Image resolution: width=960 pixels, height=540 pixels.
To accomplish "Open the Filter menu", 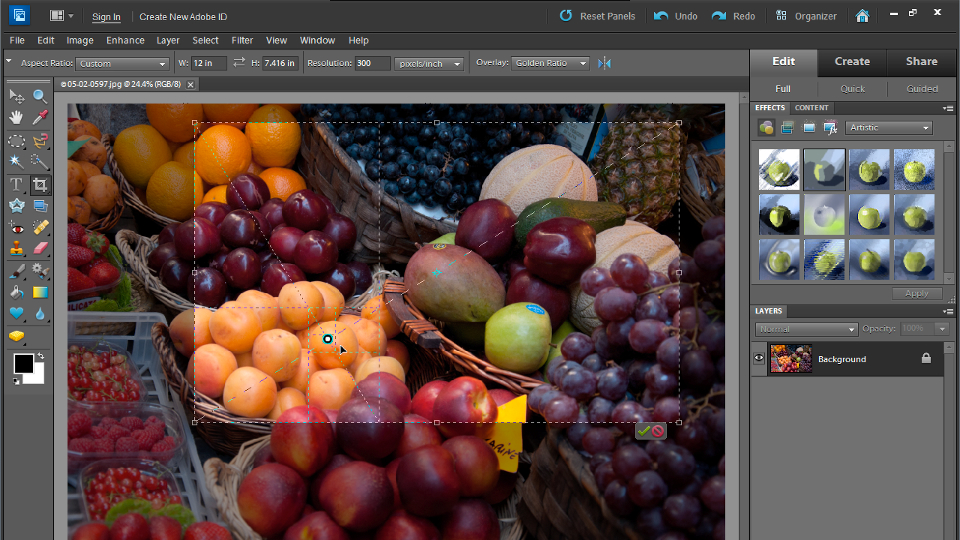I will (242, 40).
